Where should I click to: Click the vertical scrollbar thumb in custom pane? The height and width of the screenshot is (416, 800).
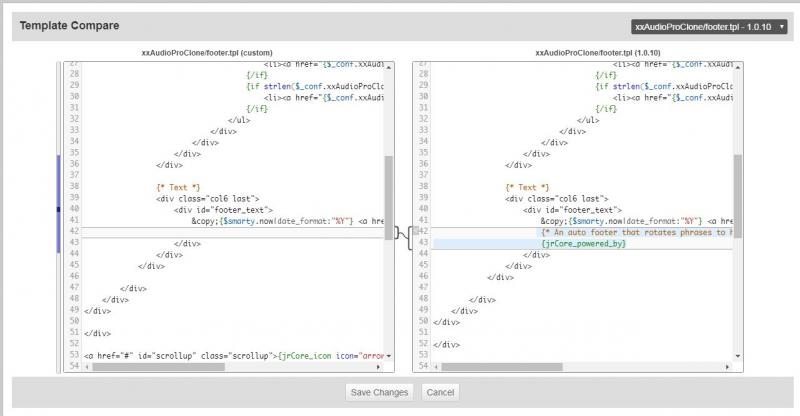pos(389,190)
